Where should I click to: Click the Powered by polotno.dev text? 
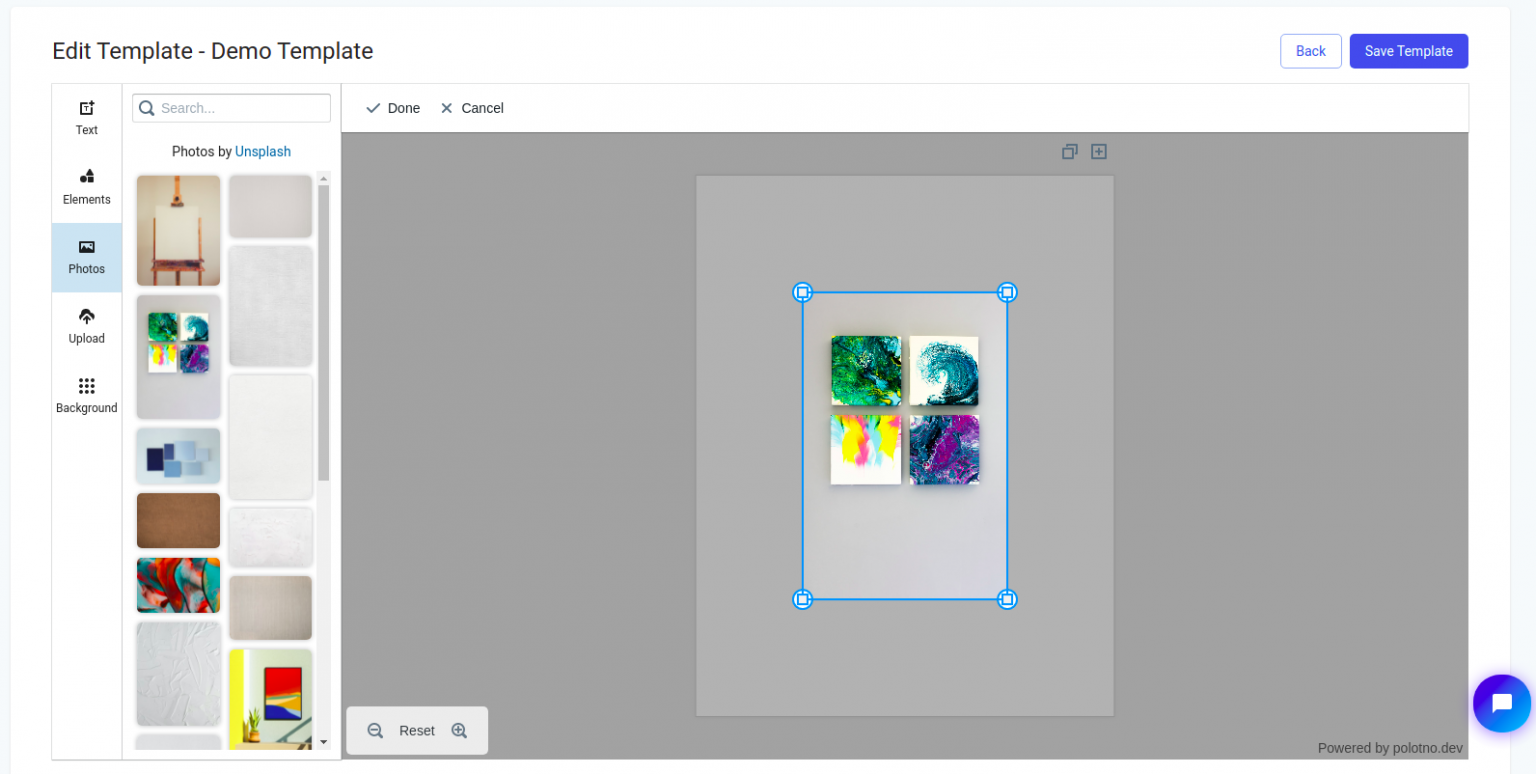pos(1390,748)
